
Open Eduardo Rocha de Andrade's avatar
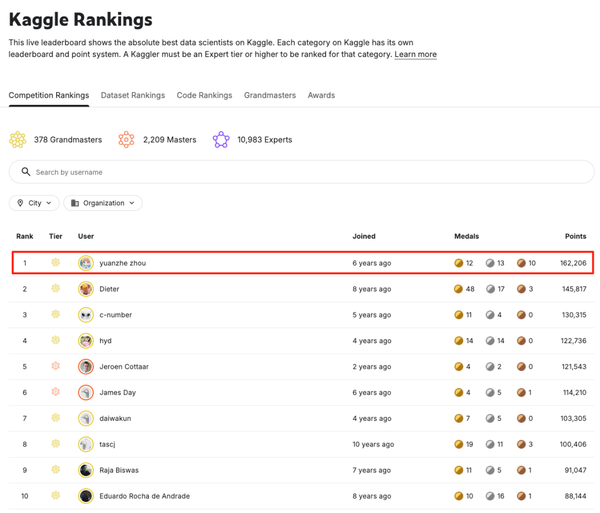pos(86,496)
